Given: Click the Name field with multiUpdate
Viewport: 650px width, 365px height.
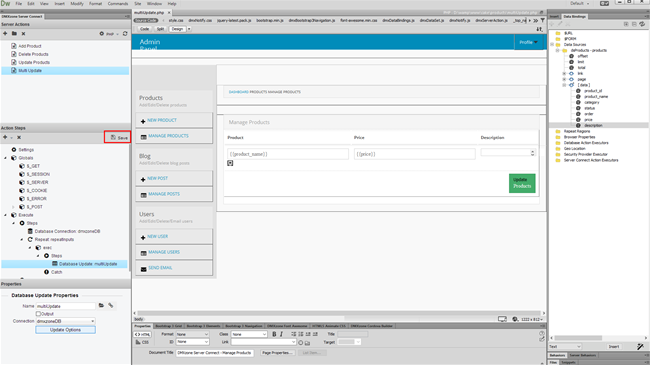Looking at the screenshot, I should [x=65, y=306].
